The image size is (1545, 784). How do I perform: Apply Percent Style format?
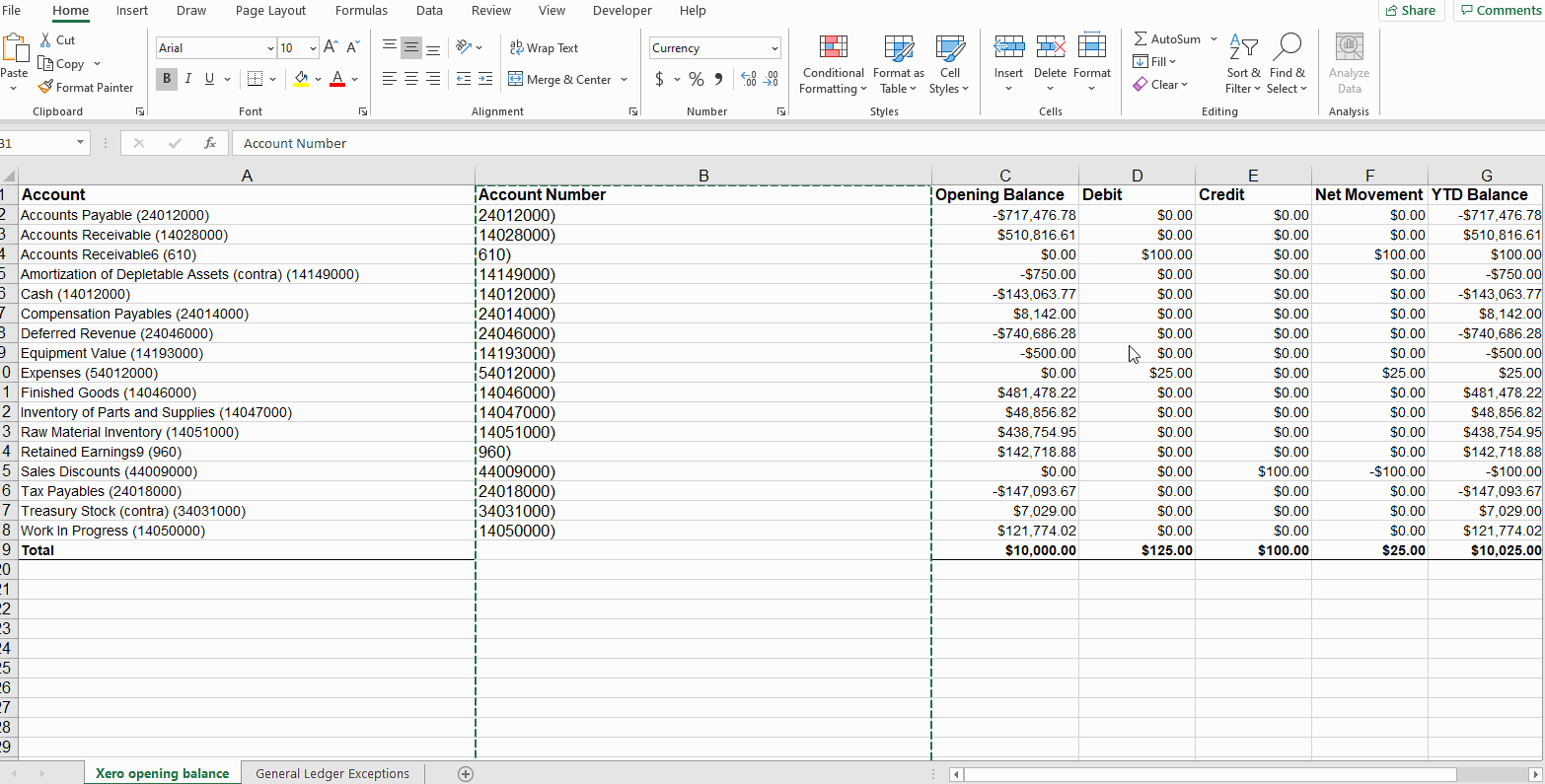point(697,79)
